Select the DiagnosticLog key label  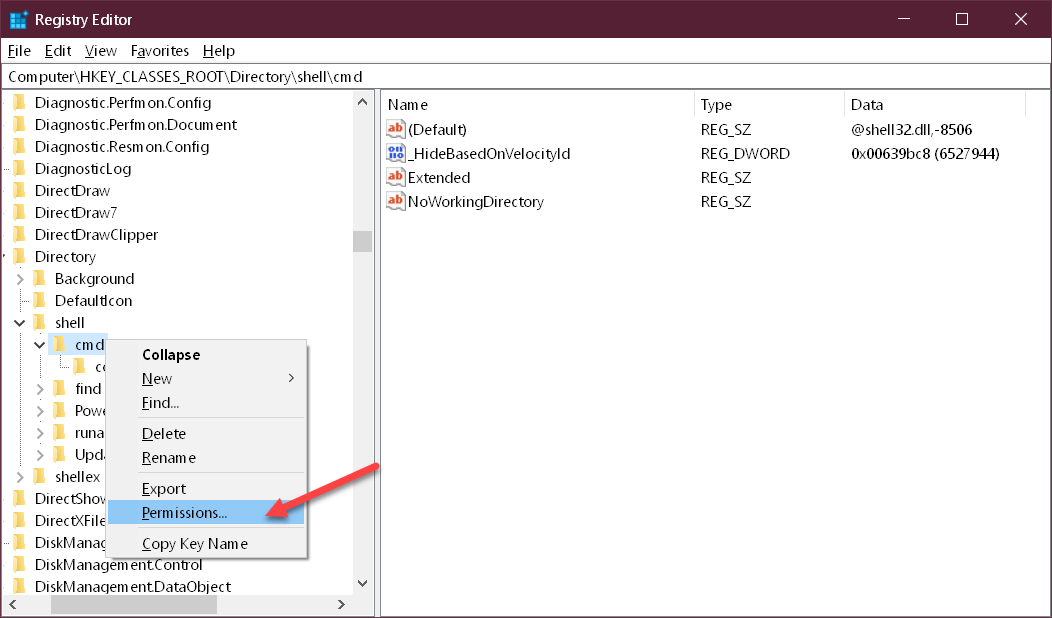(83, 169)
